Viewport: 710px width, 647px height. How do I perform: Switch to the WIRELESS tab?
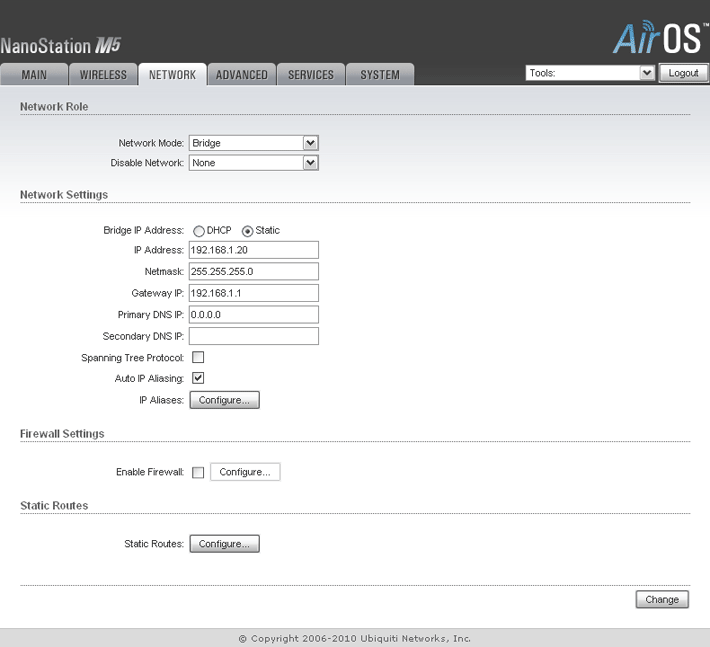(x=103, y=75)
